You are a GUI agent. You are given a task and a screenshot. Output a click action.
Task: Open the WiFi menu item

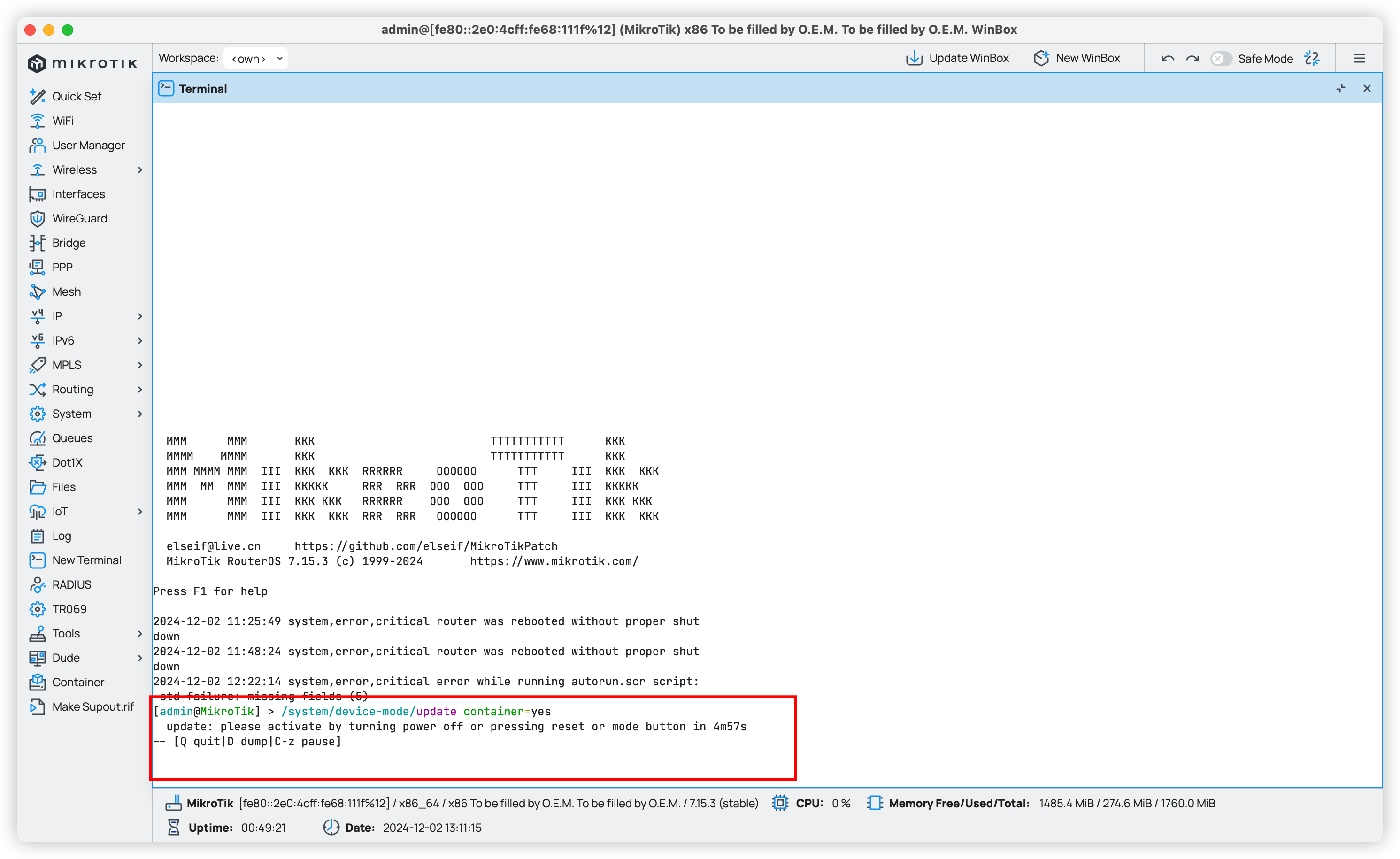click(62, 121)
